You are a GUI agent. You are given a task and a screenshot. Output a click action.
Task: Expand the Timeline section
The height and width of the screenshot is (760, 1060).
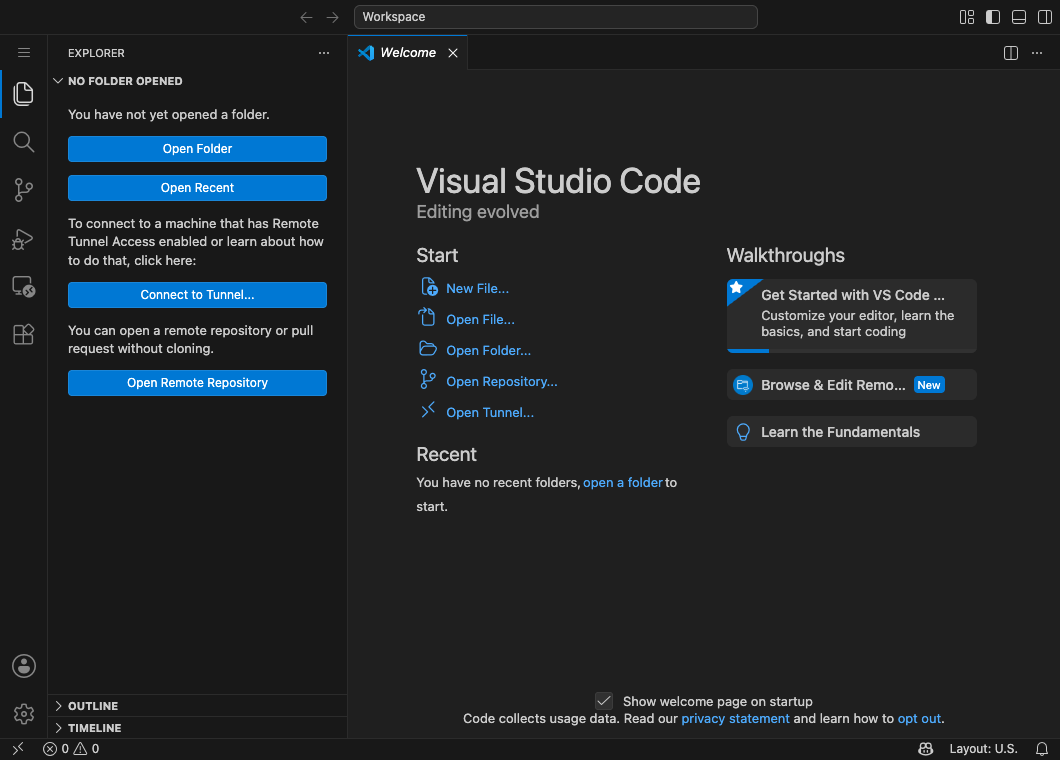coord(197,728)
